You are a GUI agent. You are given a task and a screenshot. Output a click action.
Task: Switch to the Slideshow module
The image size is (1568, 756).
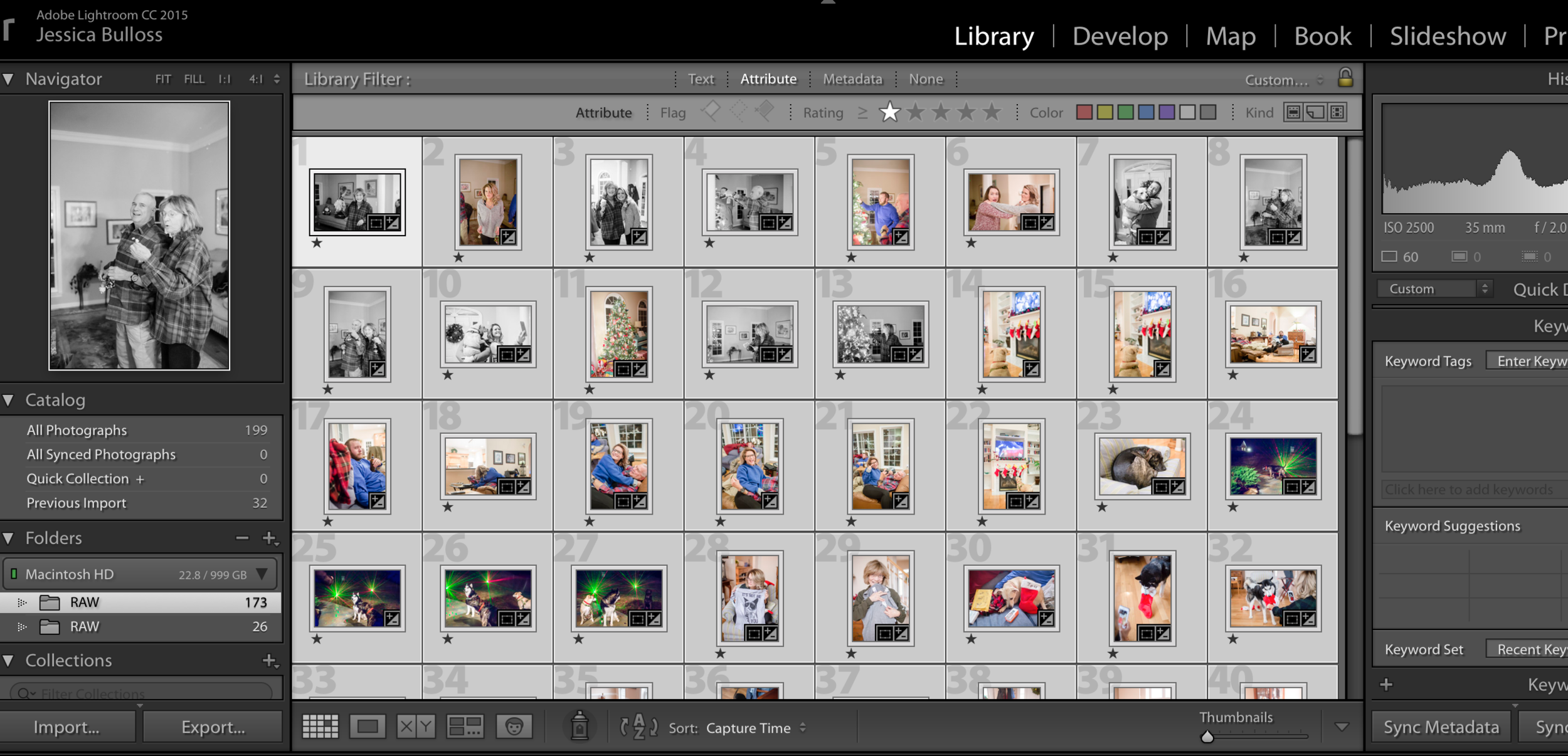pos(1448,36)
